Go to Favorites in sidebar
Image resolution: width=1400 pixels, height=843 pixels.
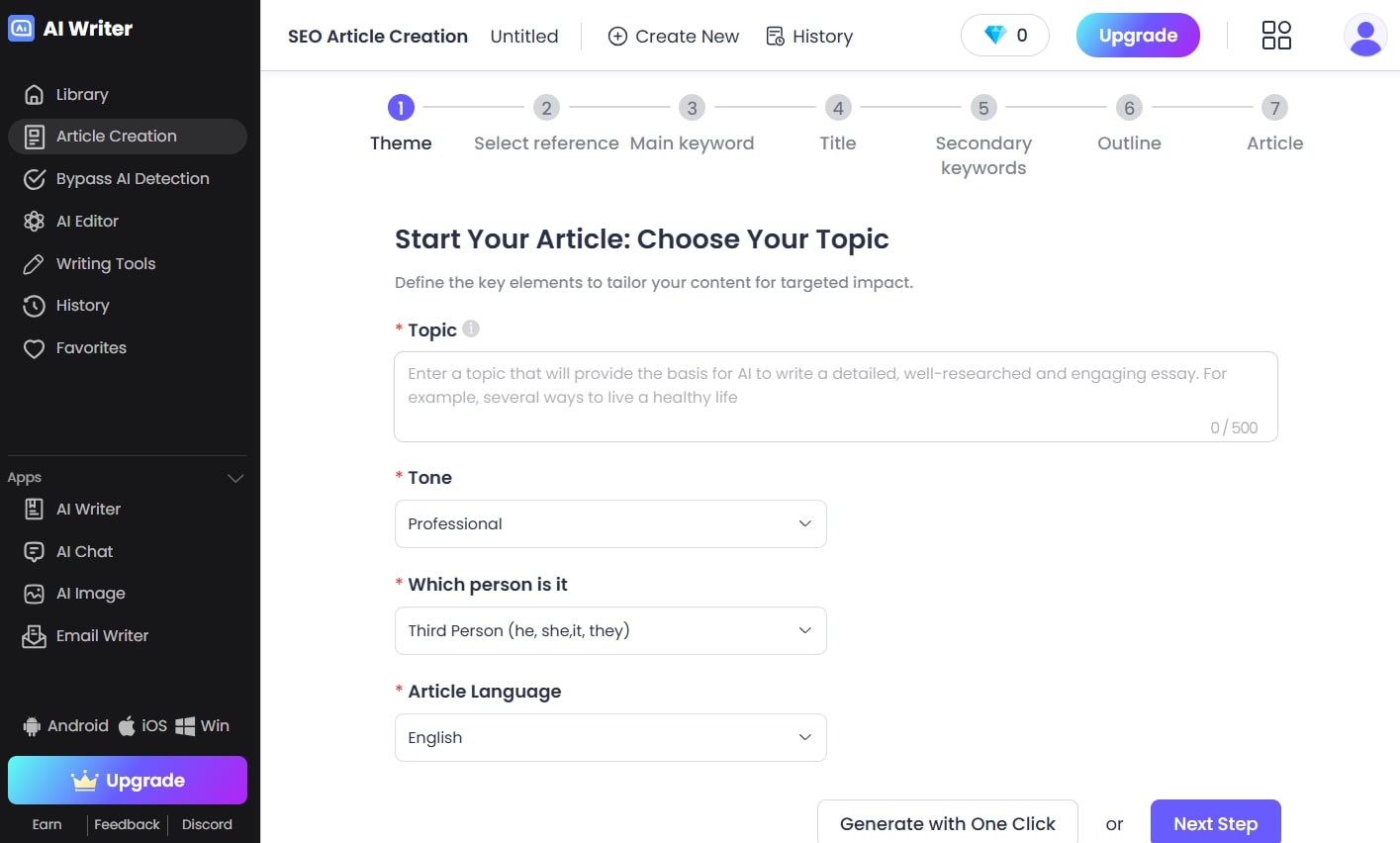pyautogui.click(x=91, y=348)
